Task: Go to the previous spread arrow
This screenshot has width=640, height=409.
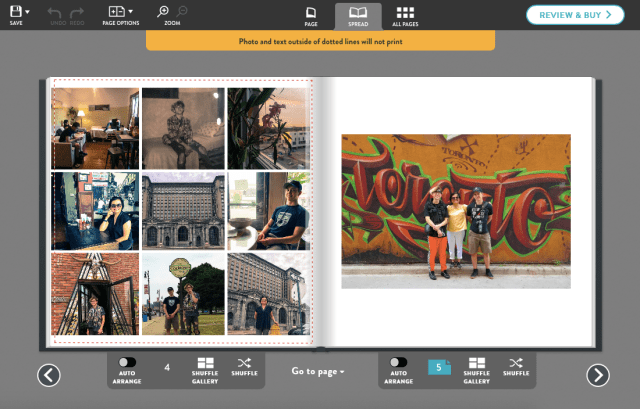Action: (x=49, y=375)
